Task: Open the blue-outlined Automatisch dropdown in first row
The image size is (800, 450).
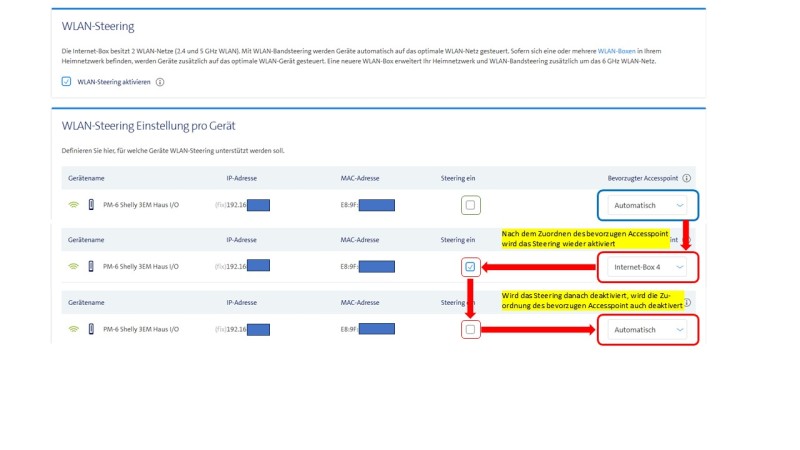Action: coord(648,205)
